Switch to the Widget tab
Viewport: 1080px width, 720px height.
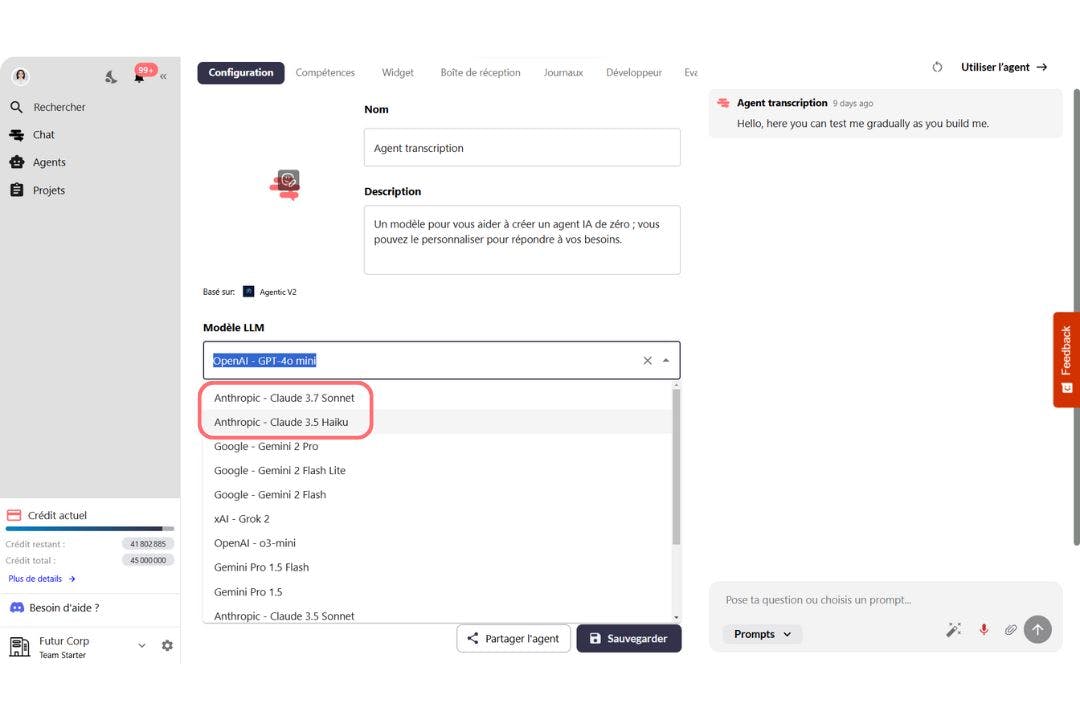pos(397,72)
